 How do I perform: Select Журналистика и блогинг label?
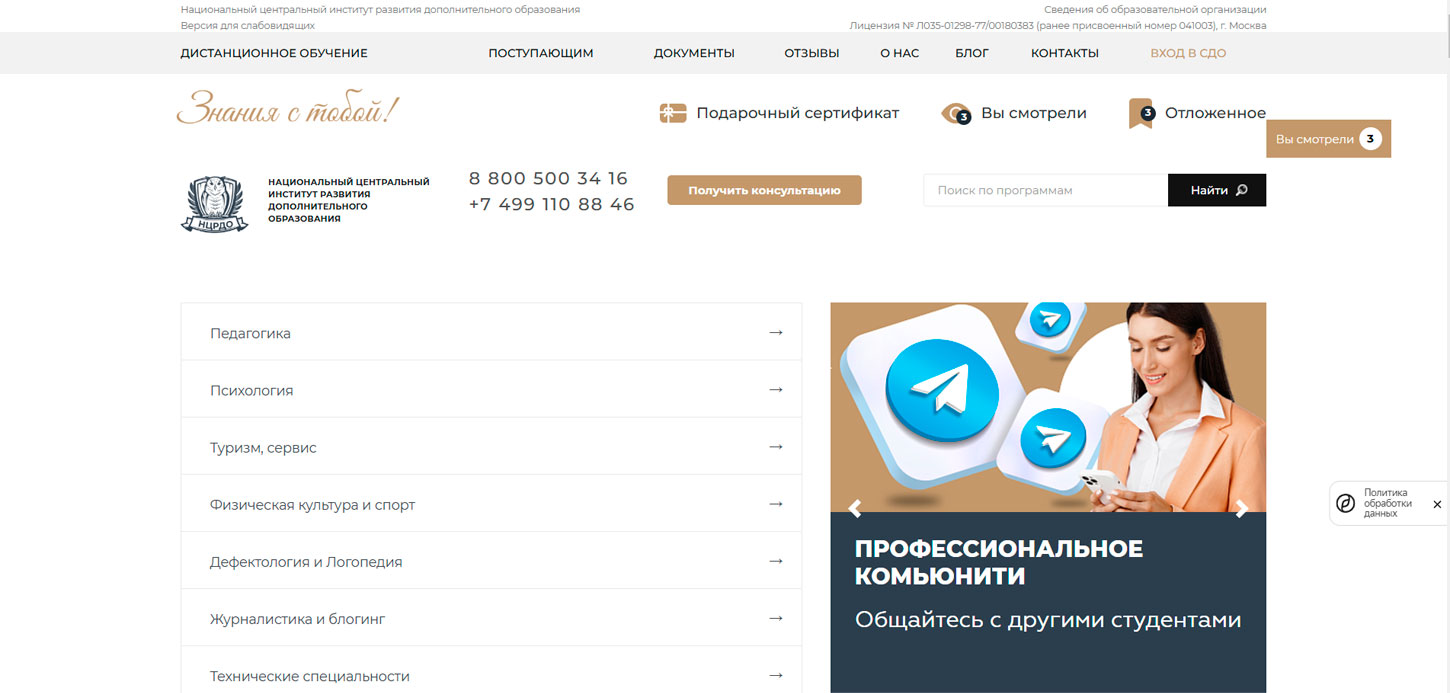click(297, 619)
